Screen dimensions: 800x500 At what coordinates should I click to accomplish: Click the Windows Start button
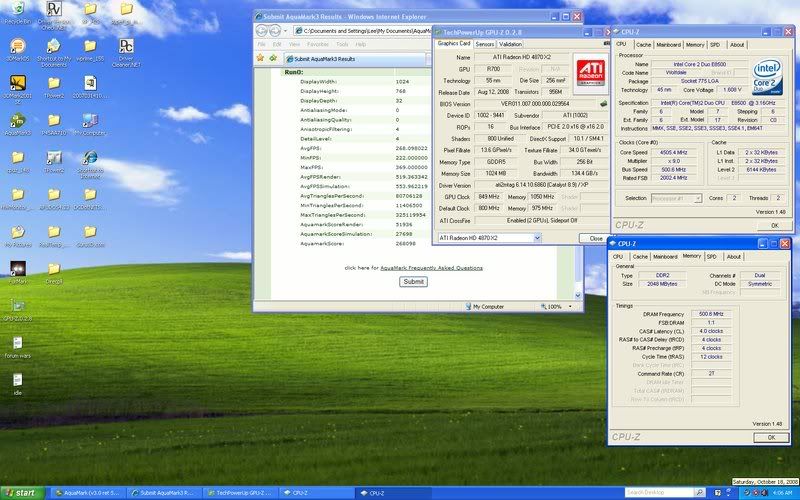[x=23, y=493]
